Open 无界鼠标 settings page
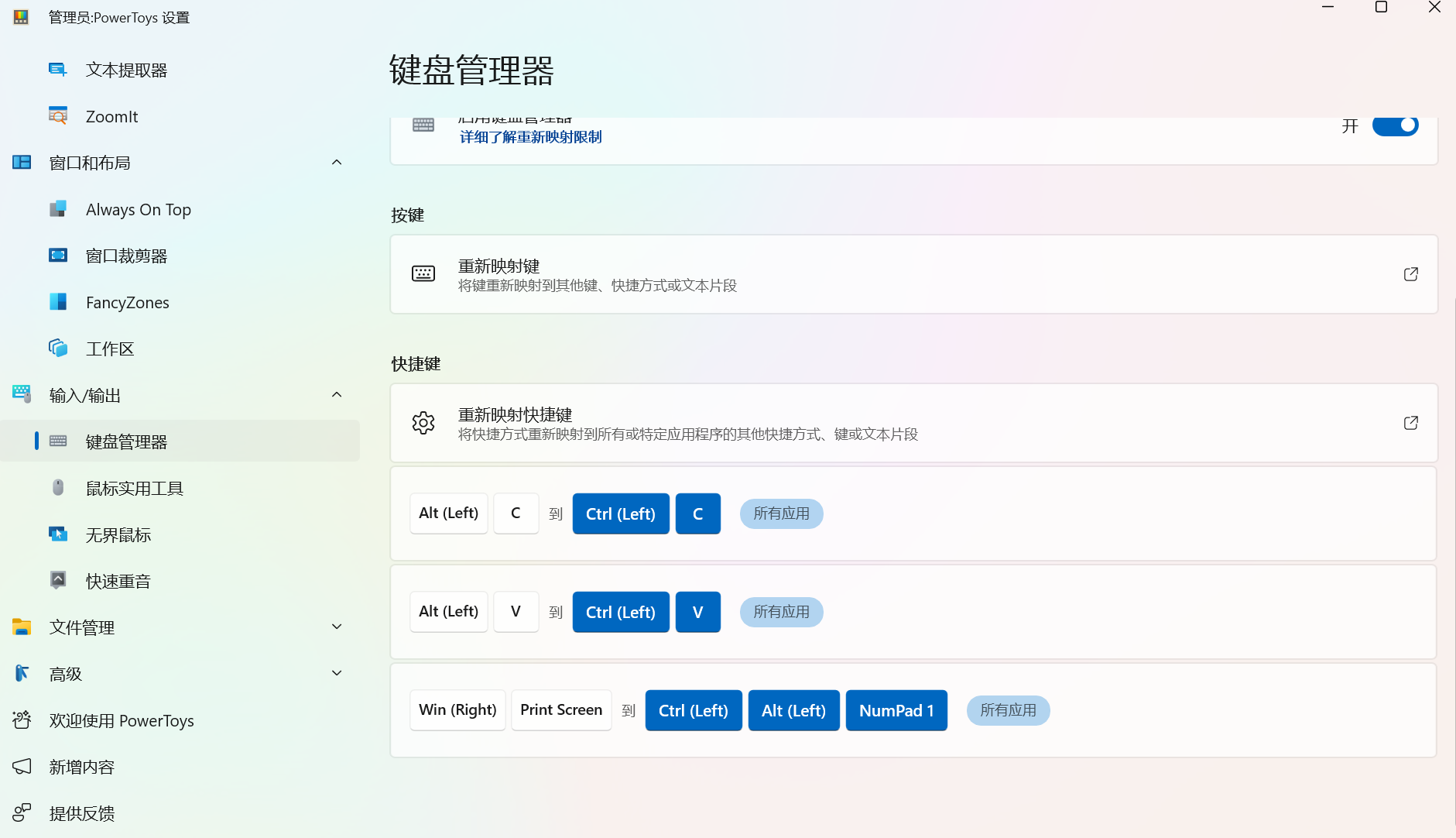The image size is (1456, 838). [x=118, y=535]
